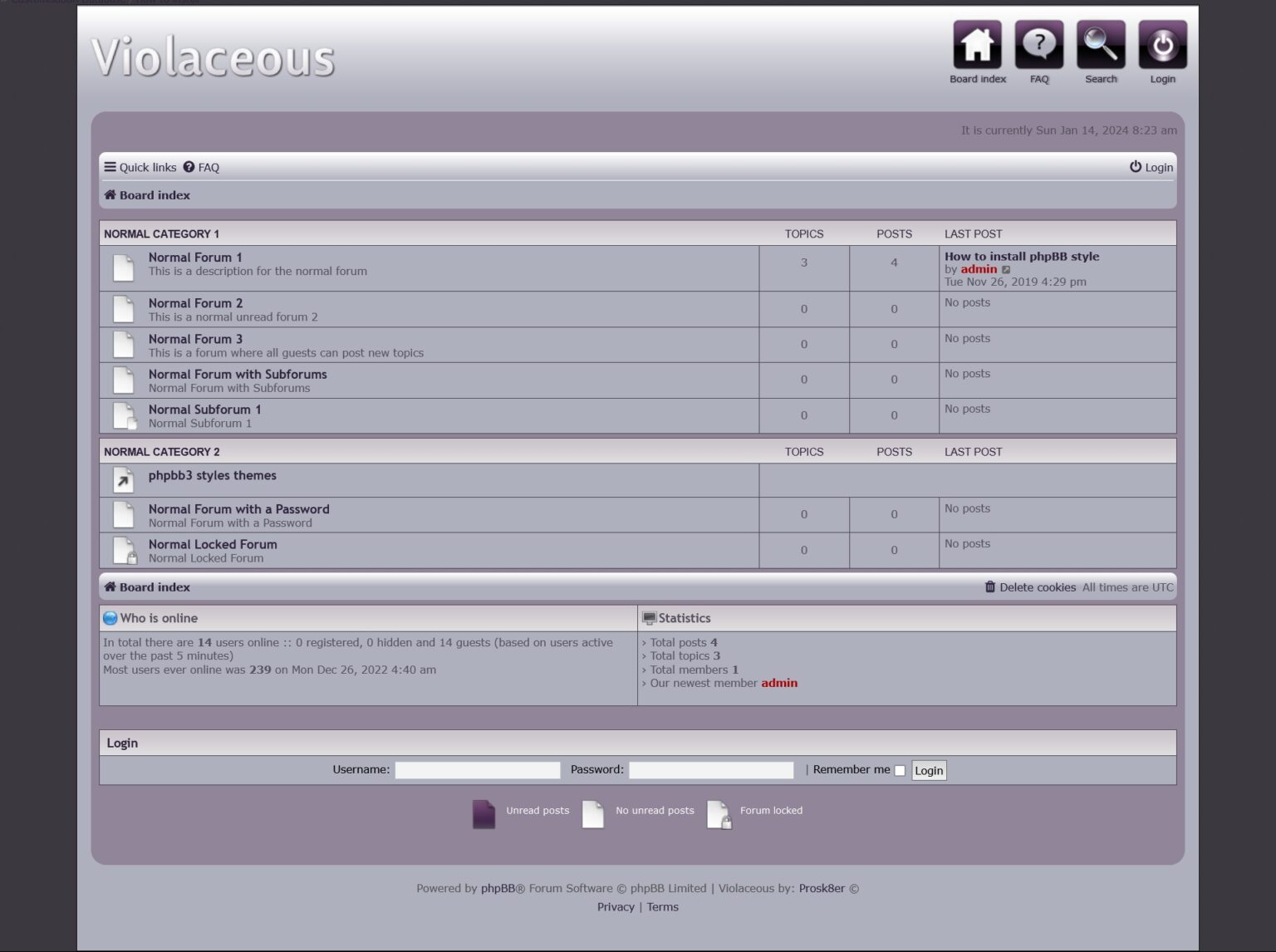Click the Forum locked padlock legend icon
The image size is (1276, 952).
click(x=718, y=814)
